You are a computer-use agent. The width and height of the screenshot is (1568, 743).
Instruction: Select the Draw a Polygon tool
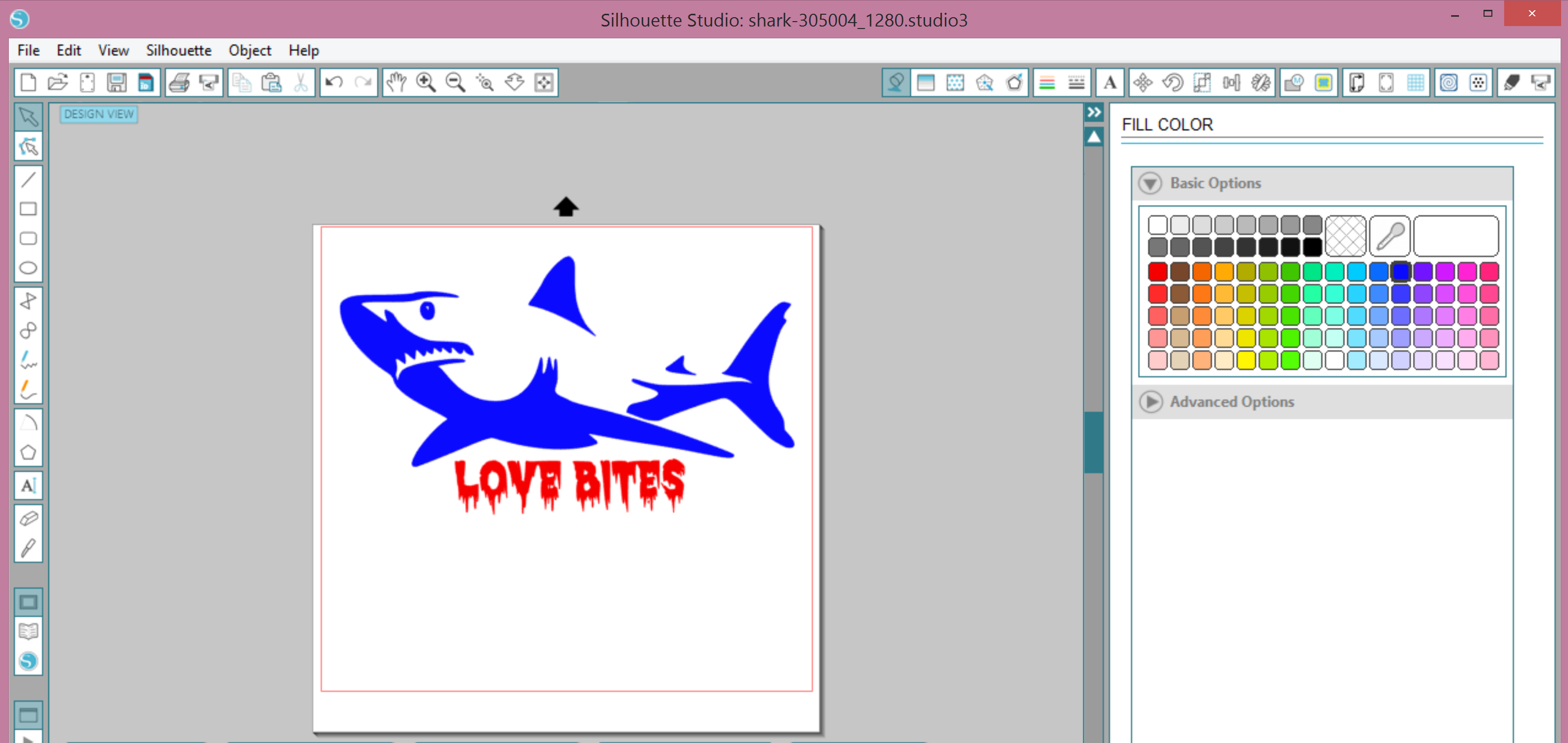(28, 301)
